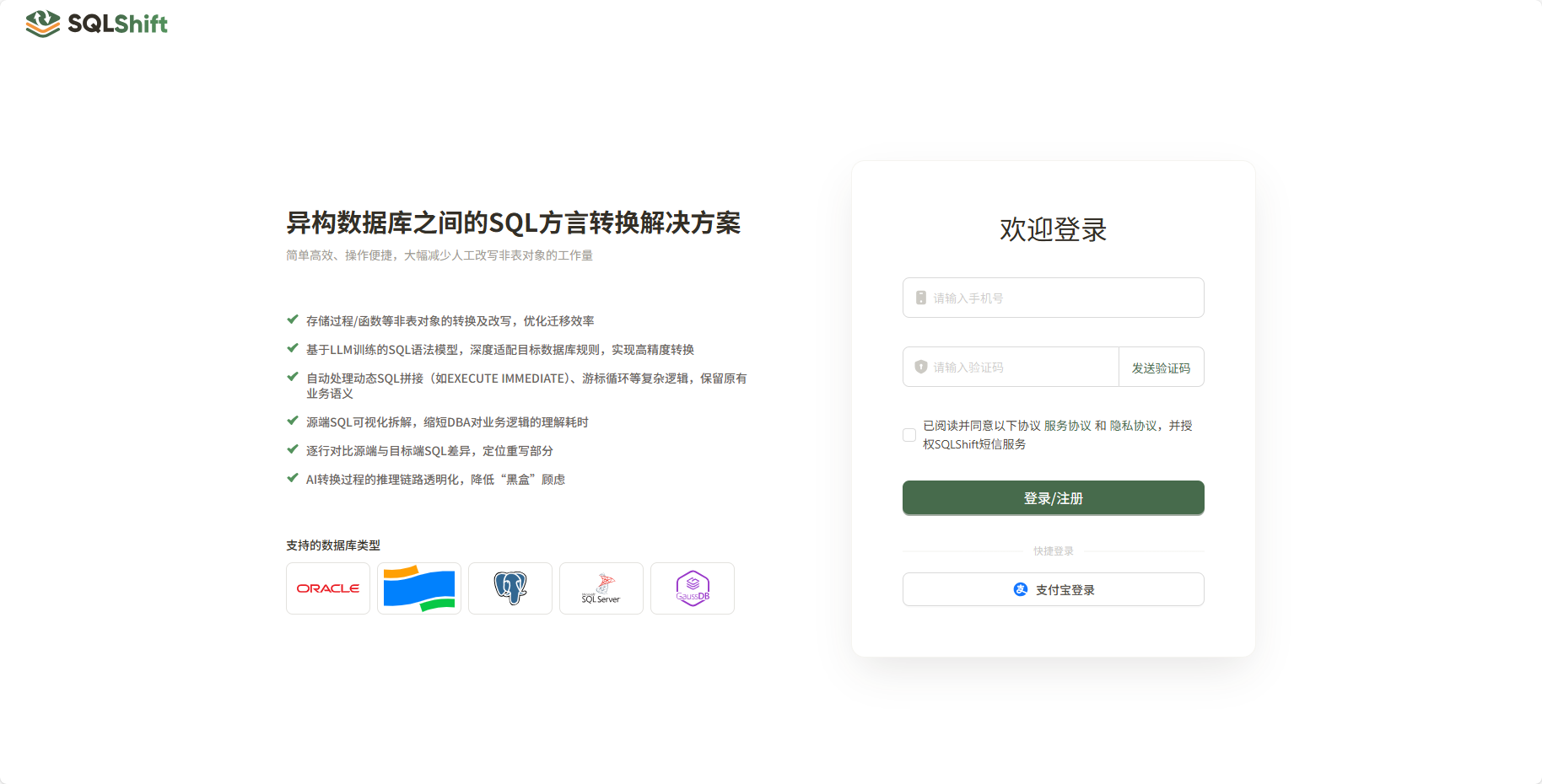
Task: Click the Alipay icon
Action: tap(1021, 589)
